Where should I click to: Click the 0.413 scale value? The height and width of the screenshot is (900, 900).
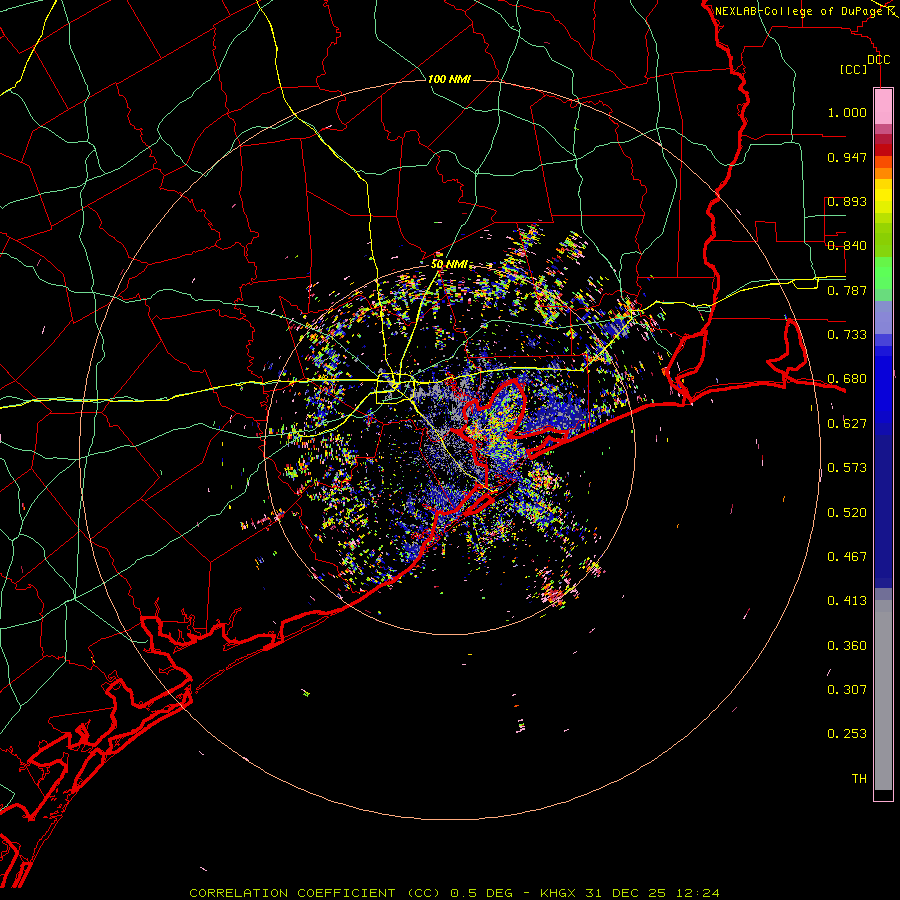pos(847,601)
